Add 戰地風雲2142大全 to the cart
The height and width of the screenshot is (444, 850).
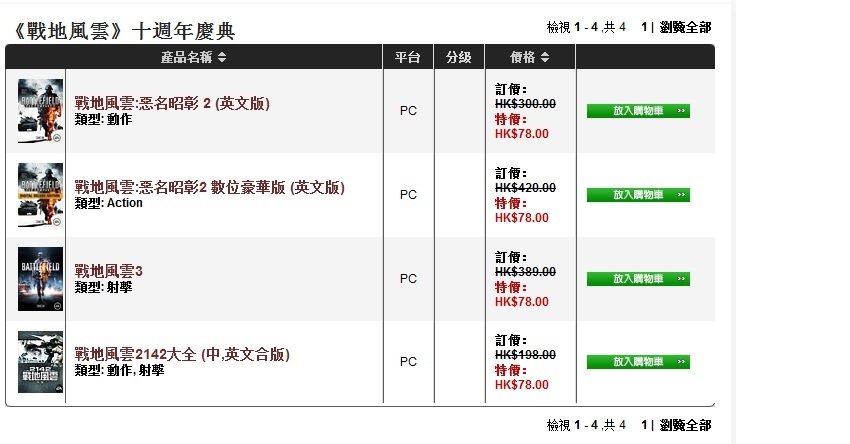(638, 362)
